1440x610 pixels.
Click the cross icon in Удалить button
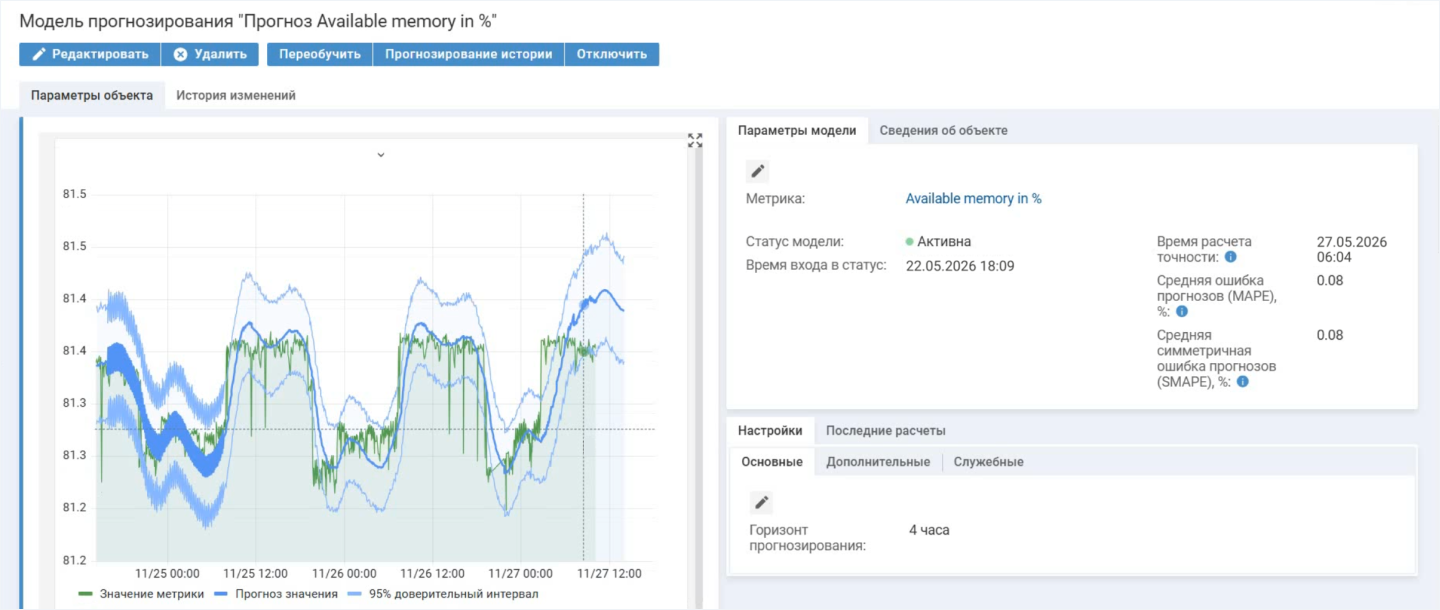181,54
